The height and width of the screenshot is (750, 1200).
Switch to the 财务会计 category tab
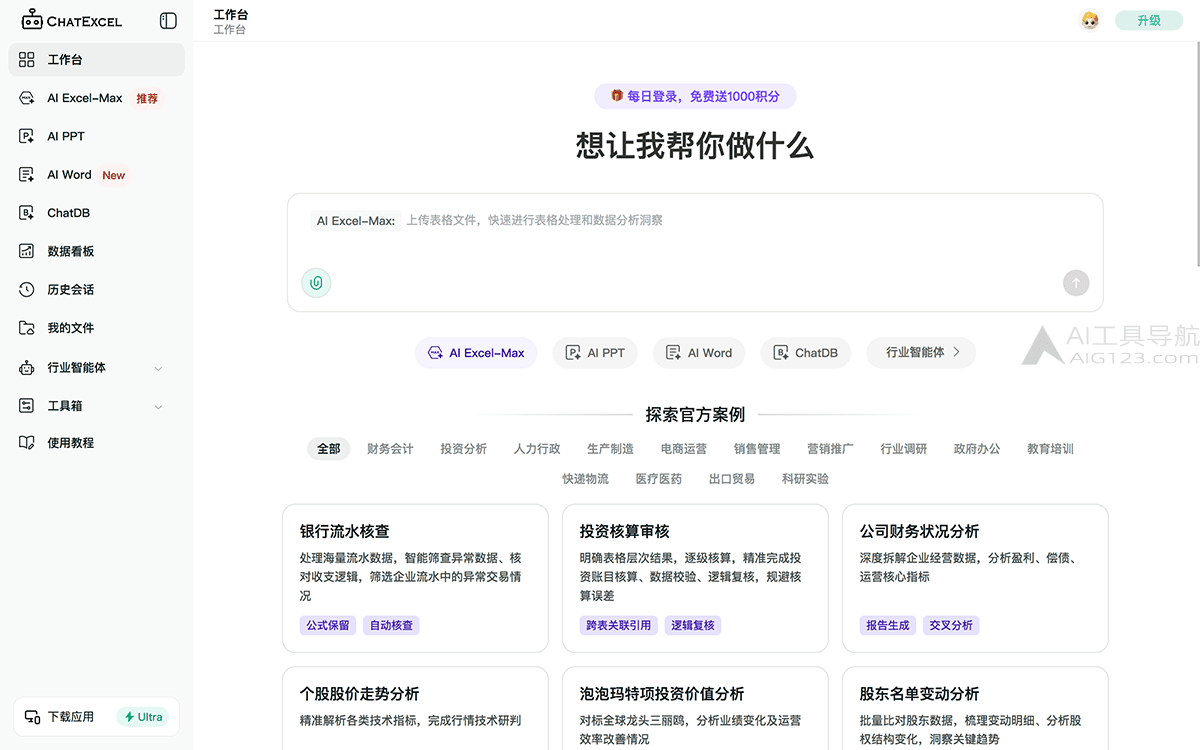(390, 449)
